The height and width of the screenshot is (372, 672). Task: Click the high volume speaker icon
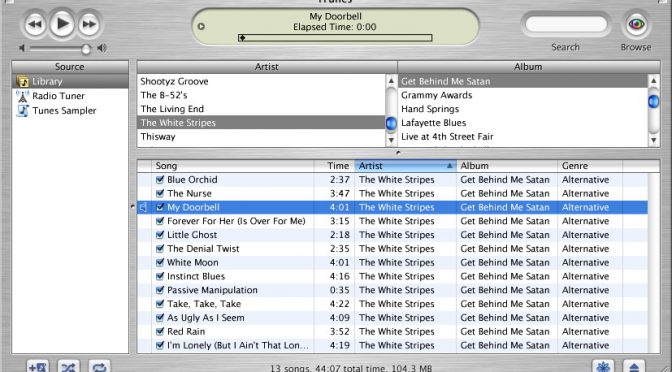click(102, 48)
